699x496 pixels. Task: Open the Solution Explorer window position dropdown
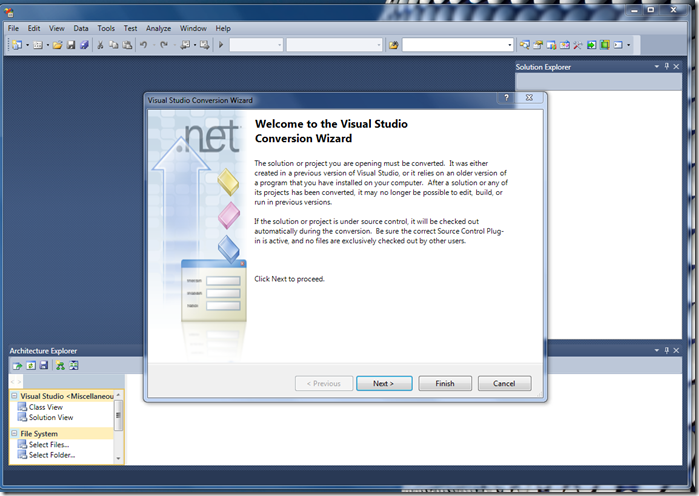click(x=657, y=66)
